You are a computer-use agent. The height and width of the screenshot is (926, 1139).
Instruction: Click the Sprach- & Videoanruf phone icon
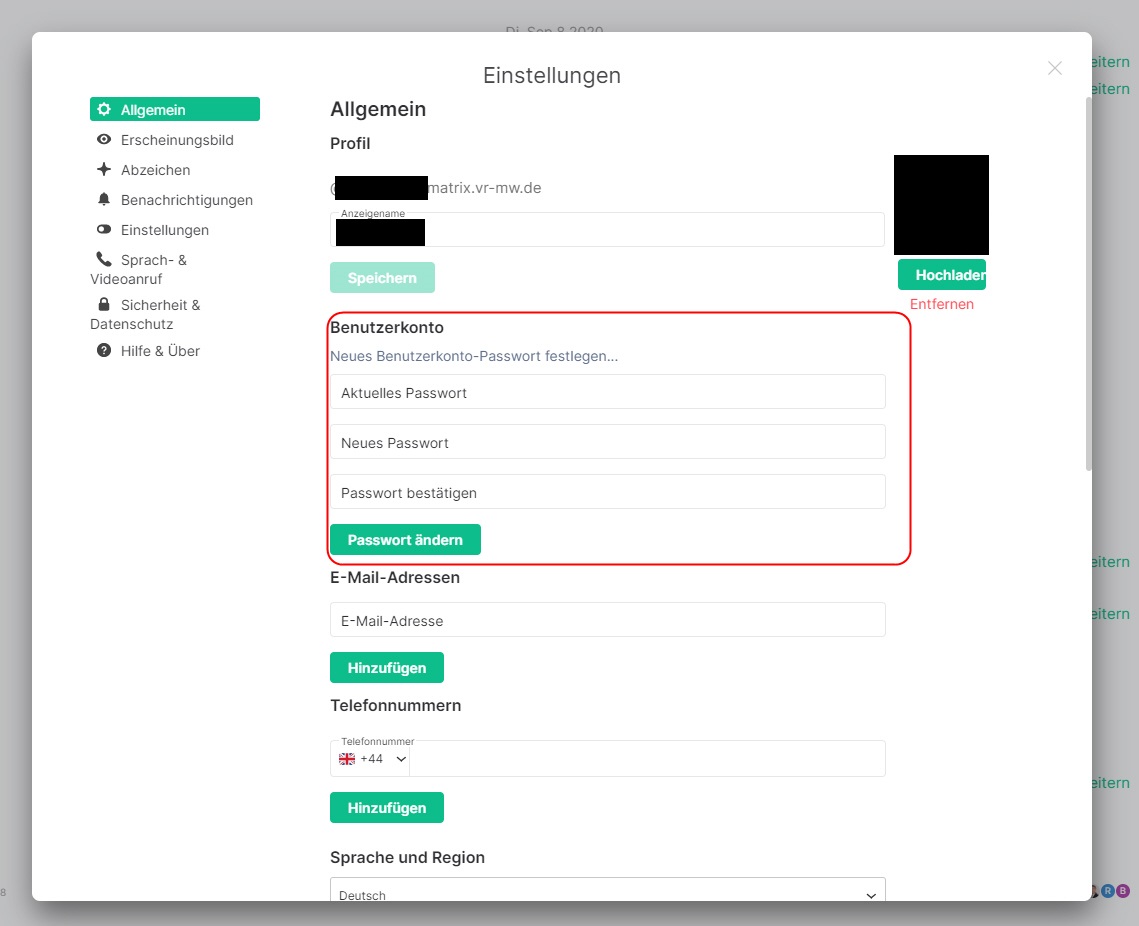tap(105, 259)
